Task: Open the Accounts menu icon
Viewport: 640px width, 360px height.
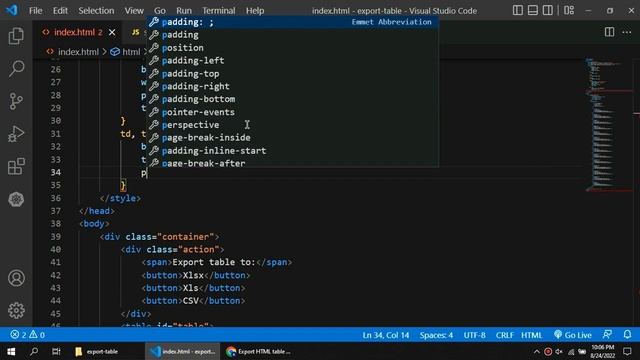Action: click(16, 278)
